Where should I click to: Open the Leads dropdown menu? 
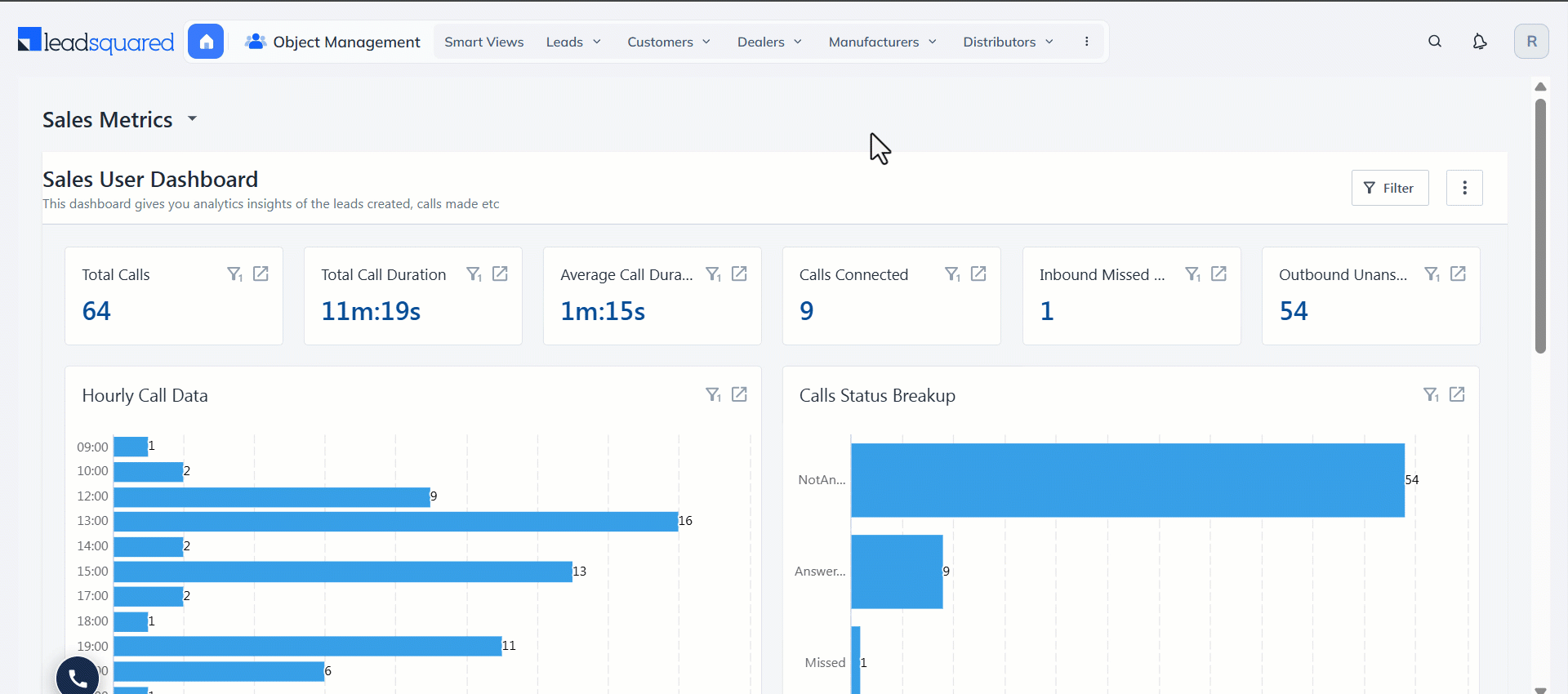pos(573,42)
